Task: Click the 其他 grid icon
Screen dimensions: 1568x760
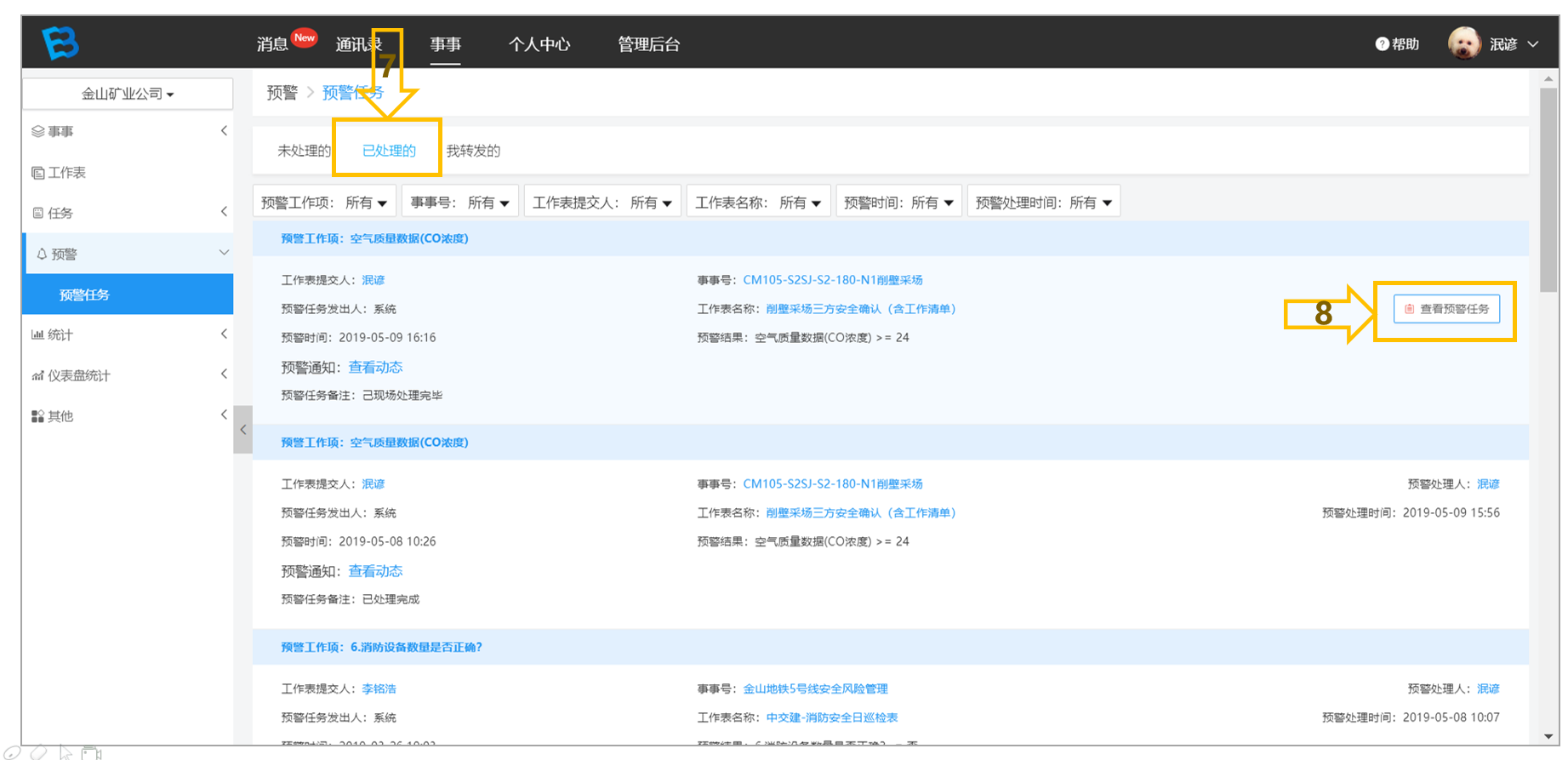Action: 37,416
